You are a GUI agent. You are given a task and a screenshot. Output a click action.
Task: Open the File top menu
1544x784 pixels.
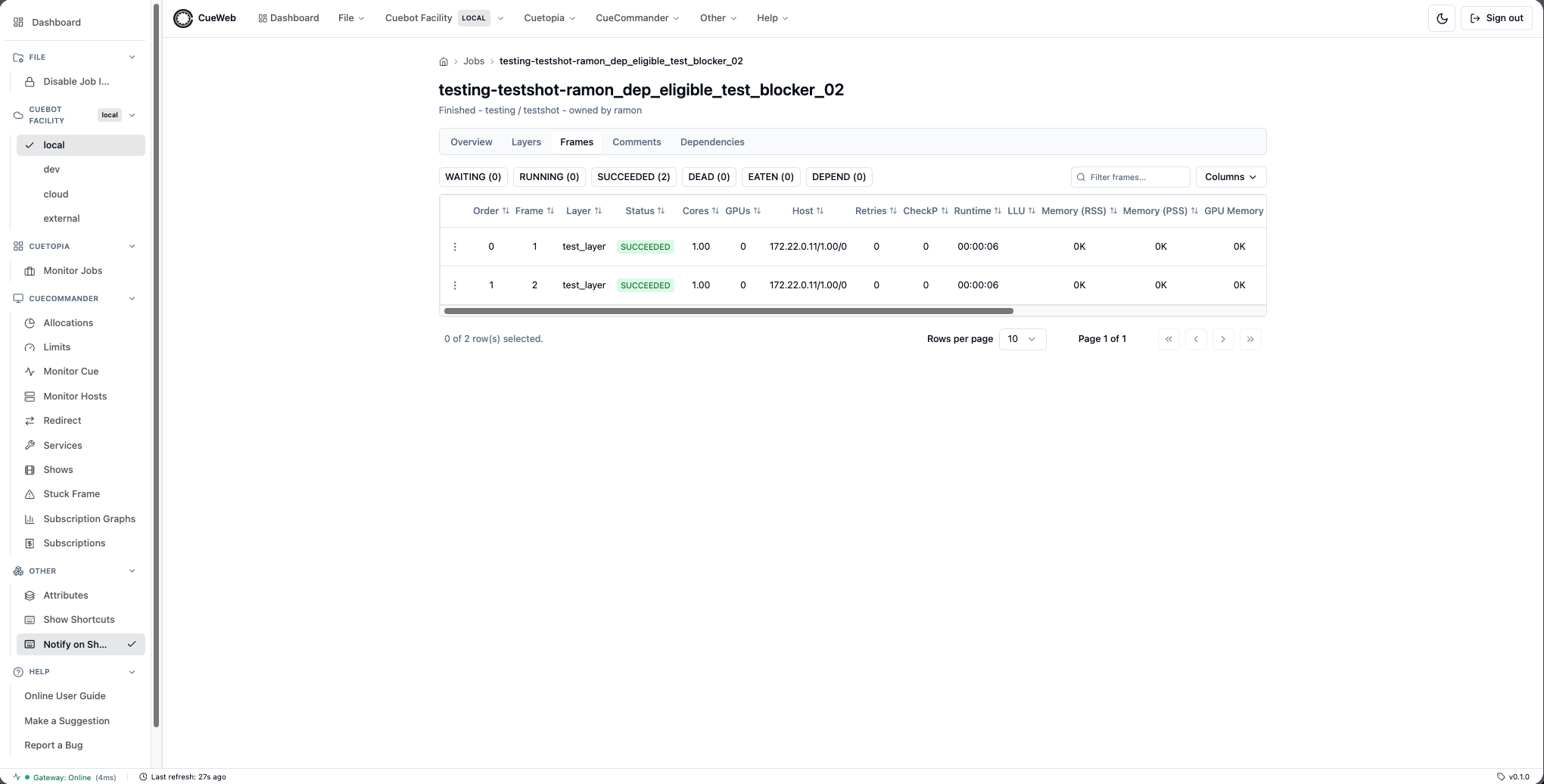[351, 18]
